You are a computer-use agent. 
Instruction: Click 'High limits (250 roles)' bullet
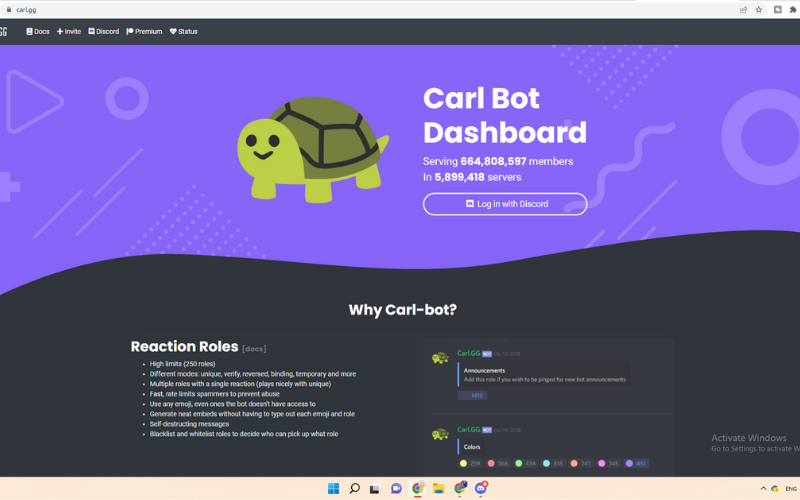point(182,364)
